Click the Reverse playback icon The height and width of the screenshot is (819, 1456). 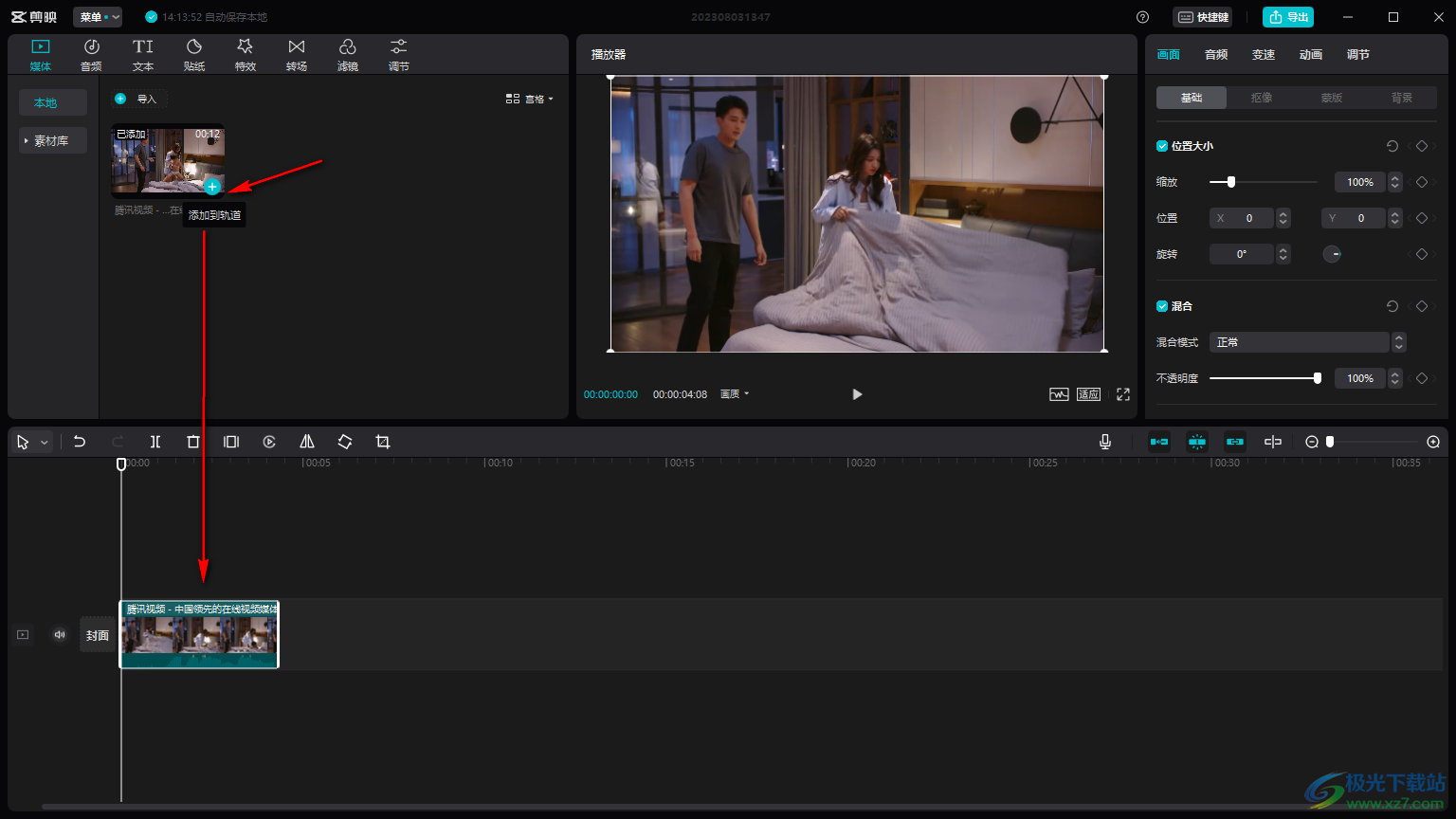269,442
